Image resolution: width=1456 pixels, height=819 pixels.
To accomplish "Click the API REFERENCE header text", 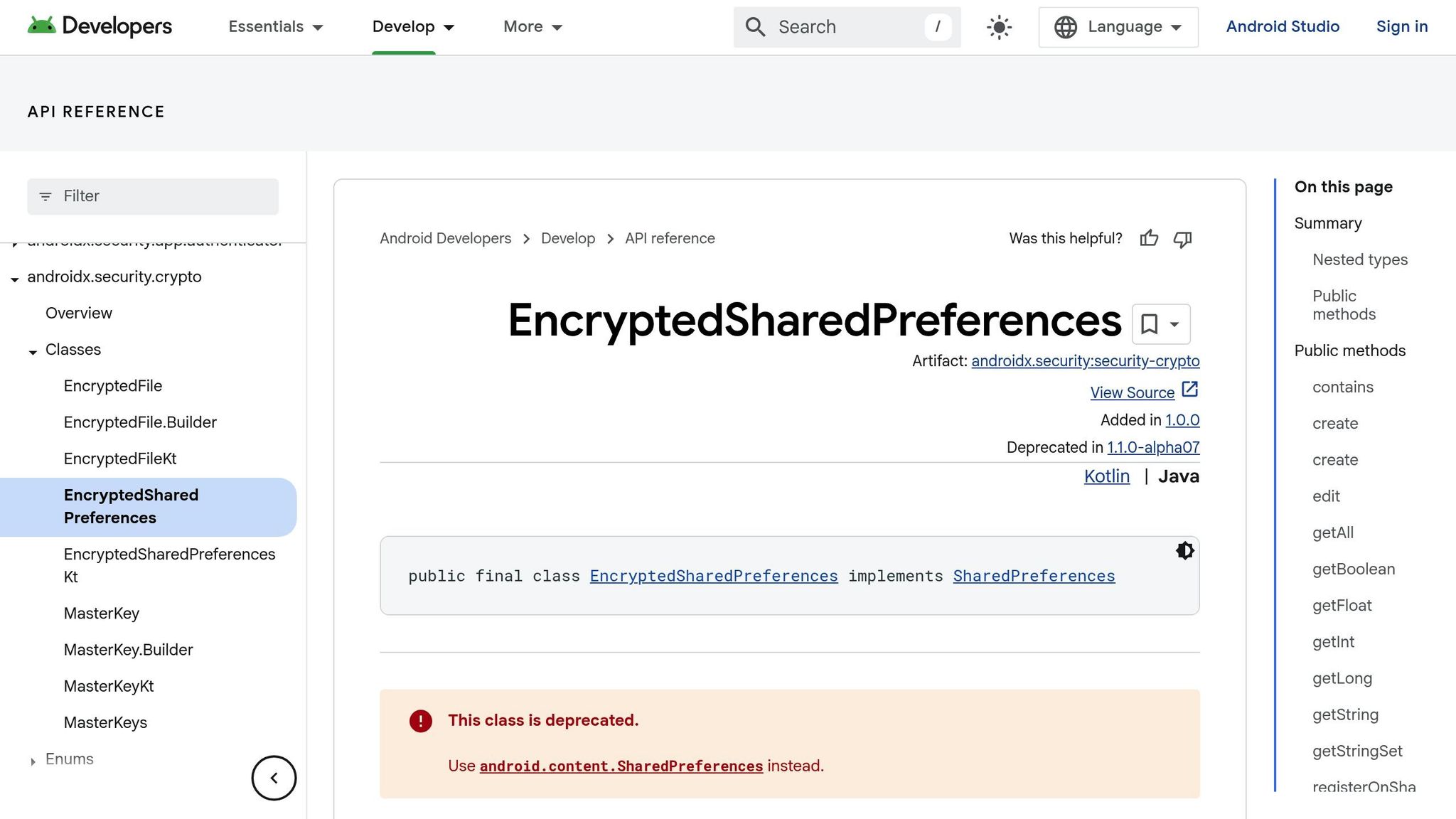I will 96,112.
